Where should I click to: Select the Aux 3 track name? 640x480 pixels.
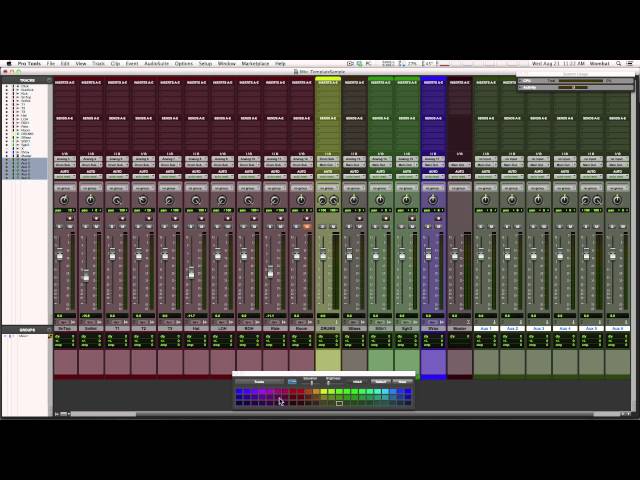tap(538, 328)
